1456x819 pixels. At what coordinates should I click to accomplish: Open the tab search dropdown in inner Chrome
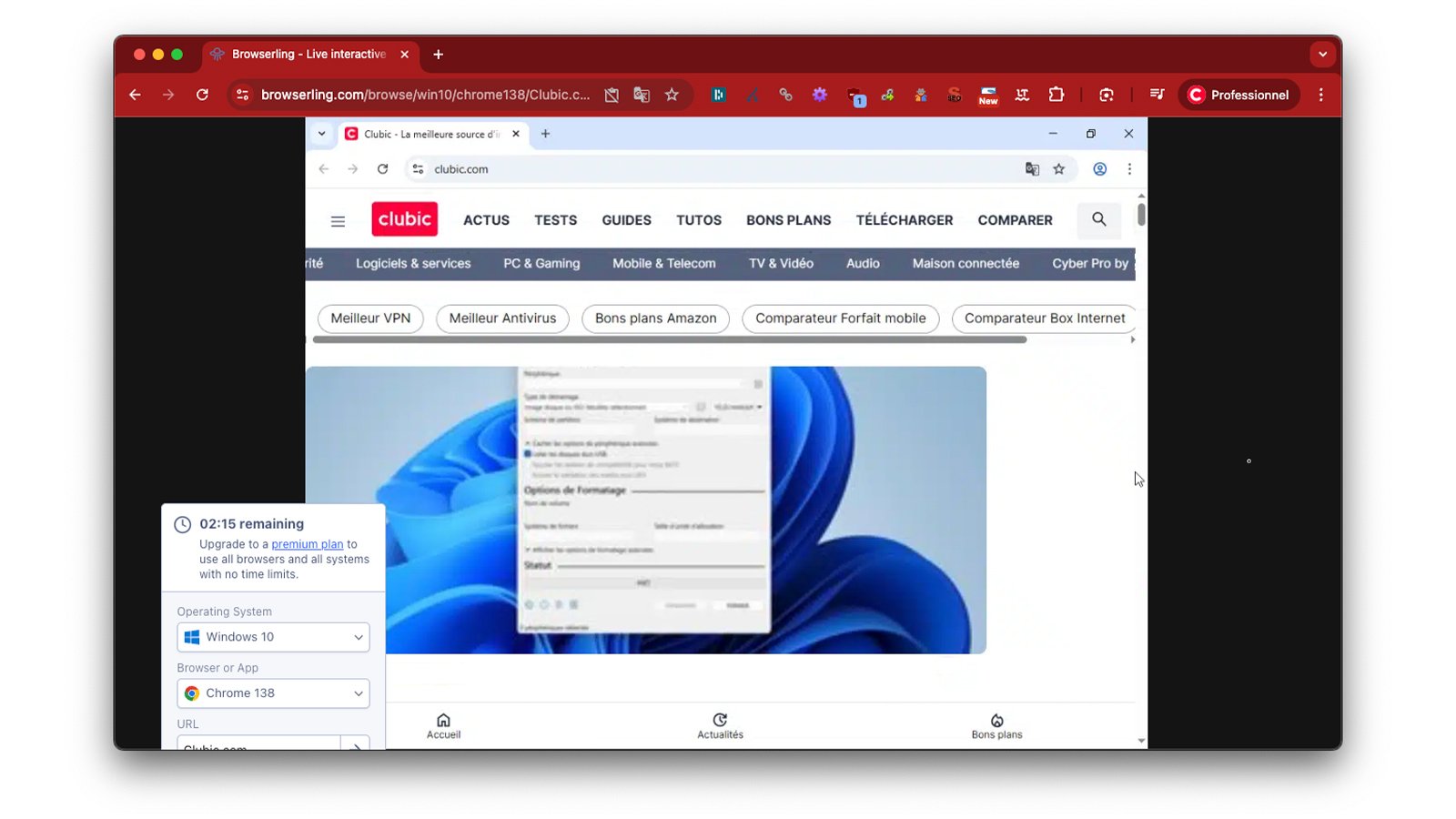(321, 134)
